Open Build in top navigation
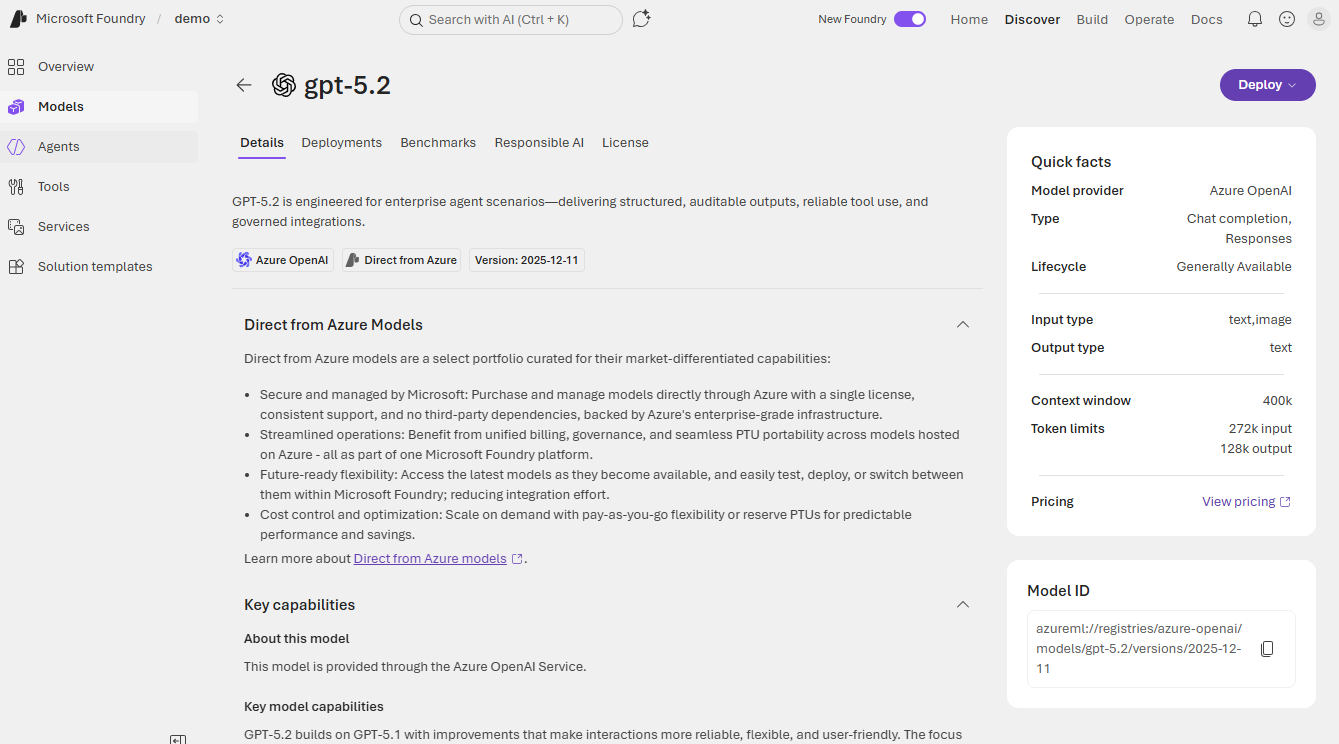The width and height of the screenshot is (1339, 744). (x=1092, y=19)
